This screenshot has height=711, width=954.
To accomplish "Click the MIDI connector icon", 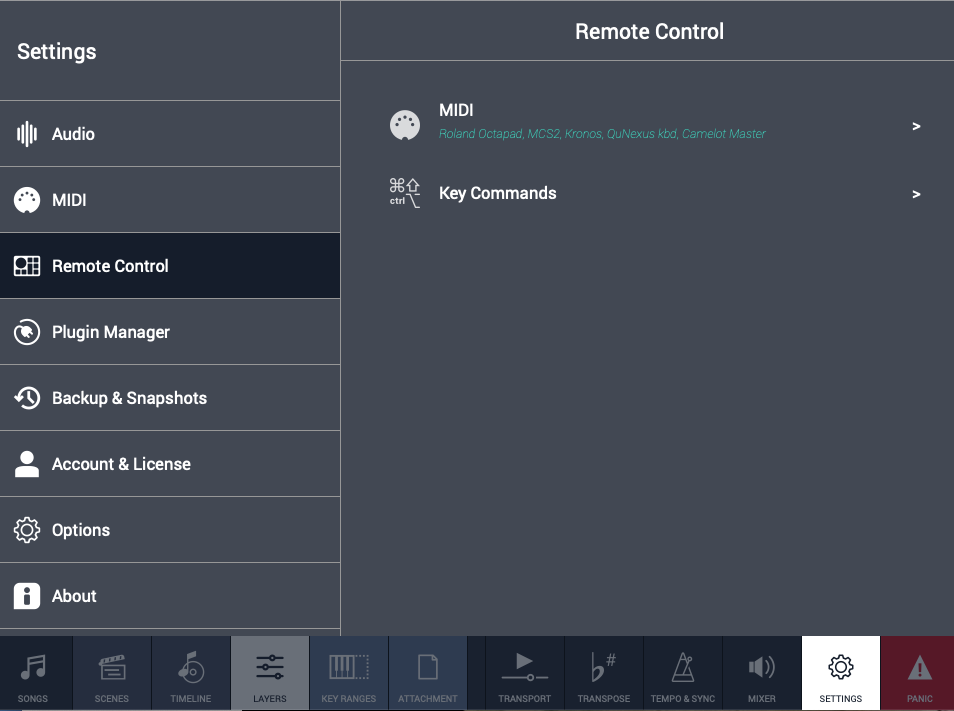I will [x=404, y=124].
